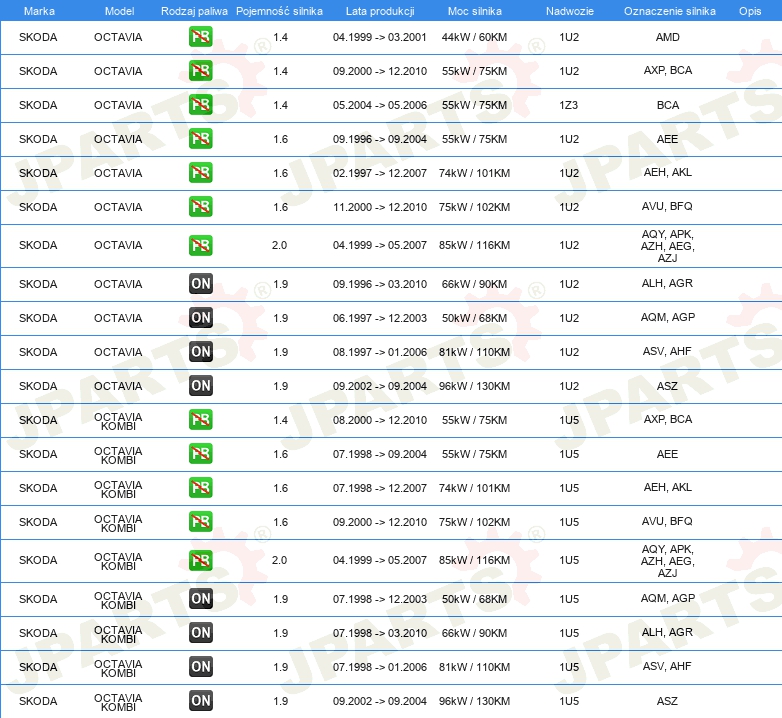The height and width of the screenshot is (718, 782).
Task: Select the 07.1998 -> 01.2006 production years cell
Action: 380,667
